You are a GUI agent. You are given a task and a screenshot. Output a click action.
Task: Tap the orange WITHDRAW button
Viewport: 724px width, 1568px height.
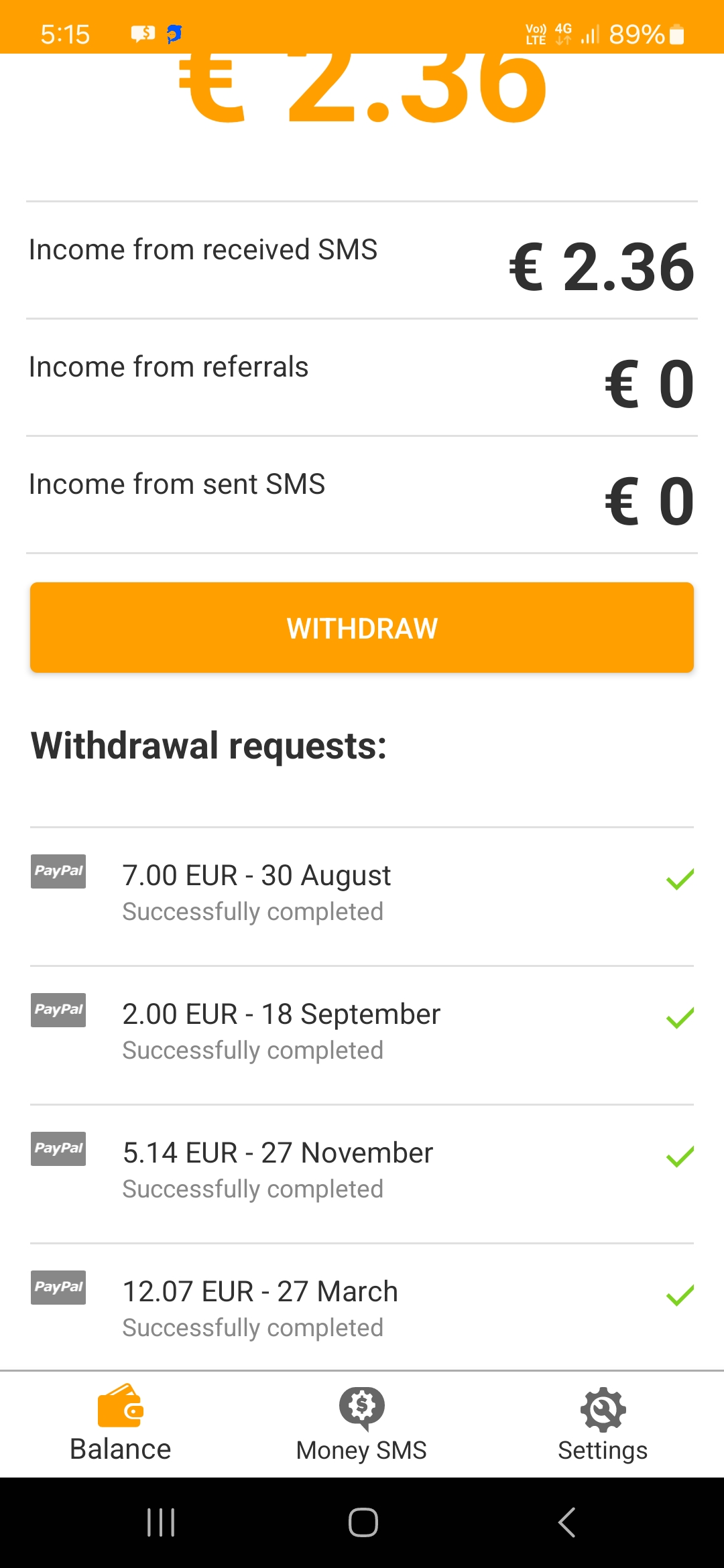tap(362, 628)
